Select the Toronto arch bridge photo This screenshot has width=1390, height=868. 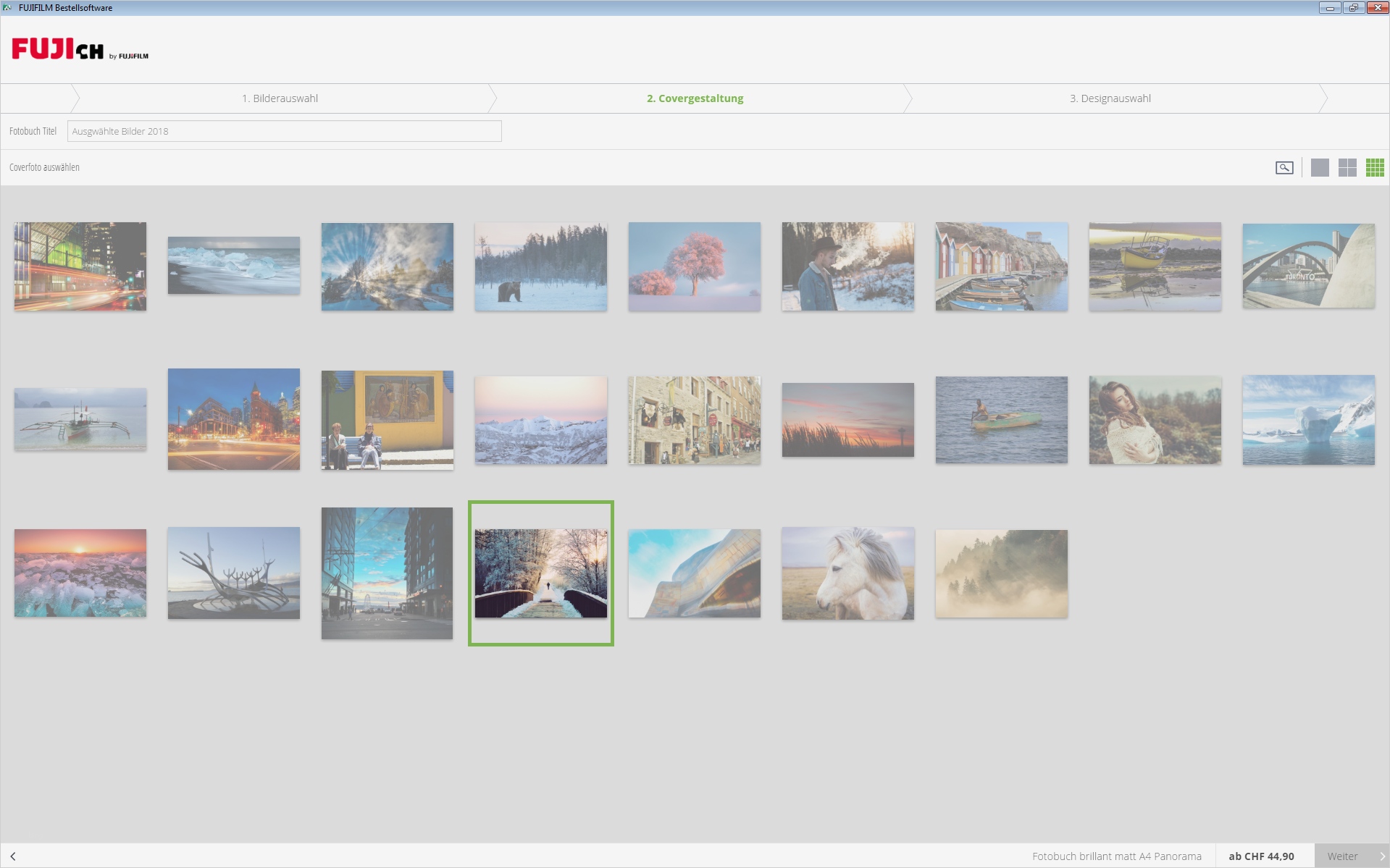[x=1309, y=266]
